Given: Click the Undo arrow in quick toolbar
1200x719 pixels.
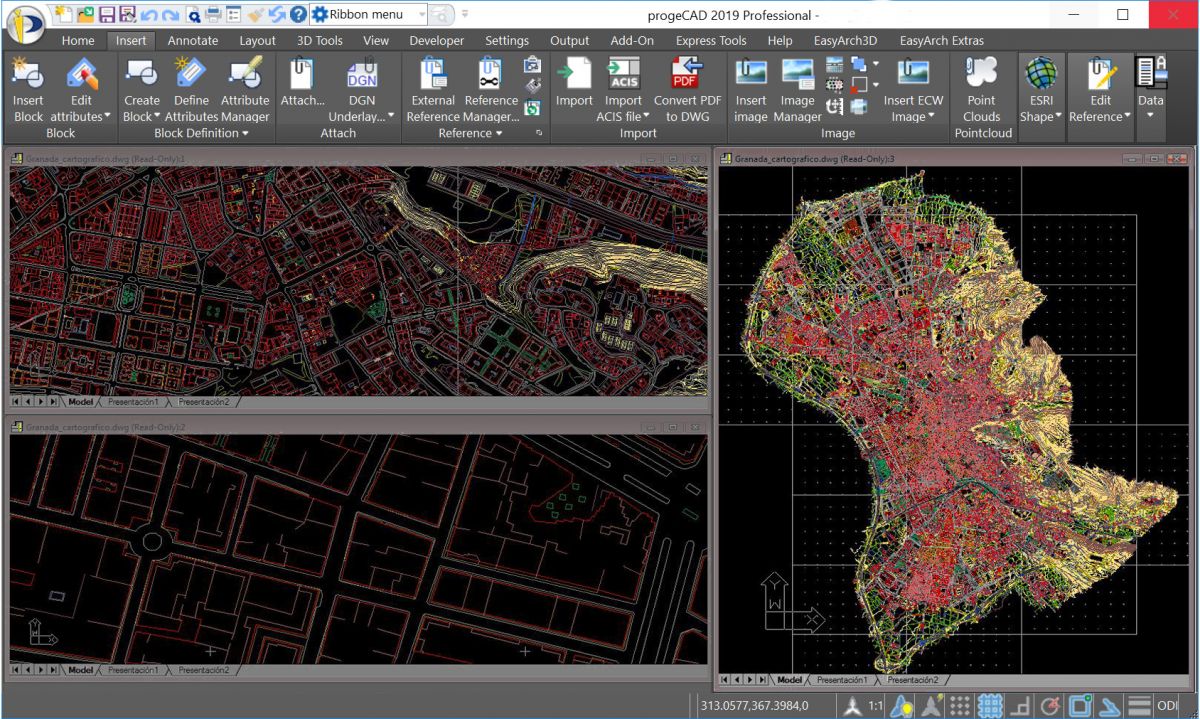Looking at the screenshot, I should [x=148, y=15].
